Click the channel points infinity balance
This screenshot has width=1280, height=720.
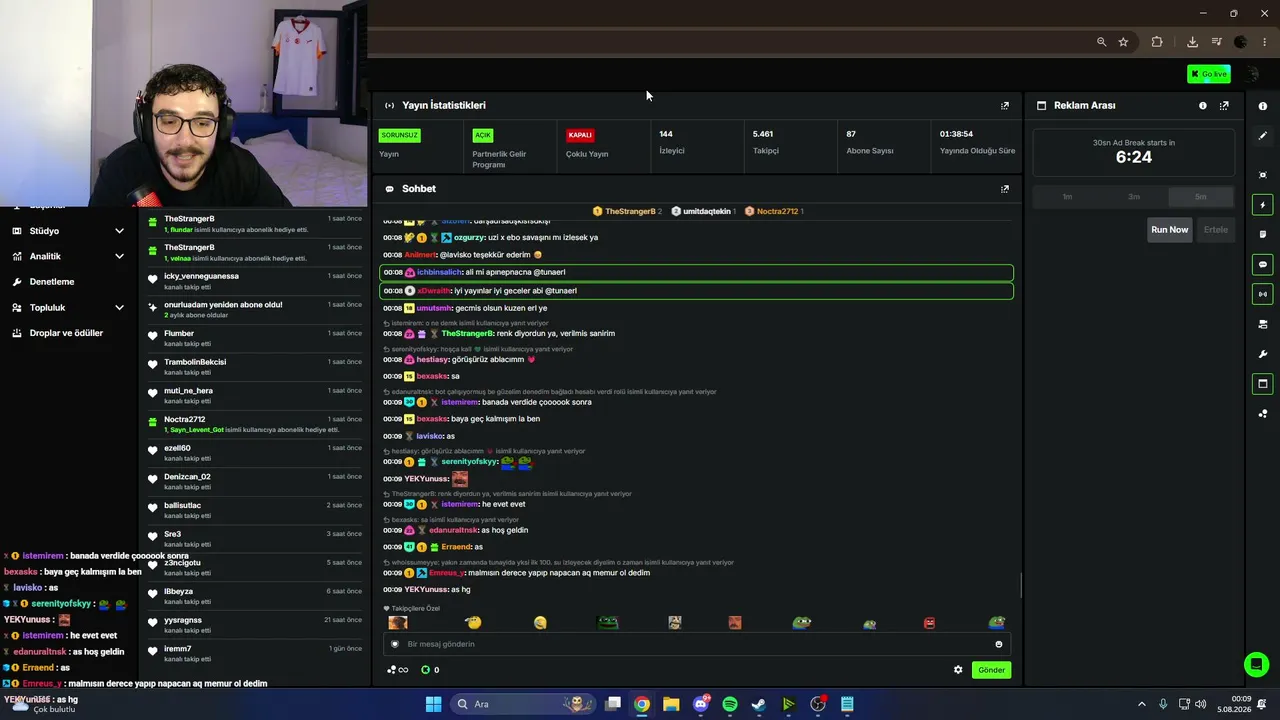click(397, 670)
